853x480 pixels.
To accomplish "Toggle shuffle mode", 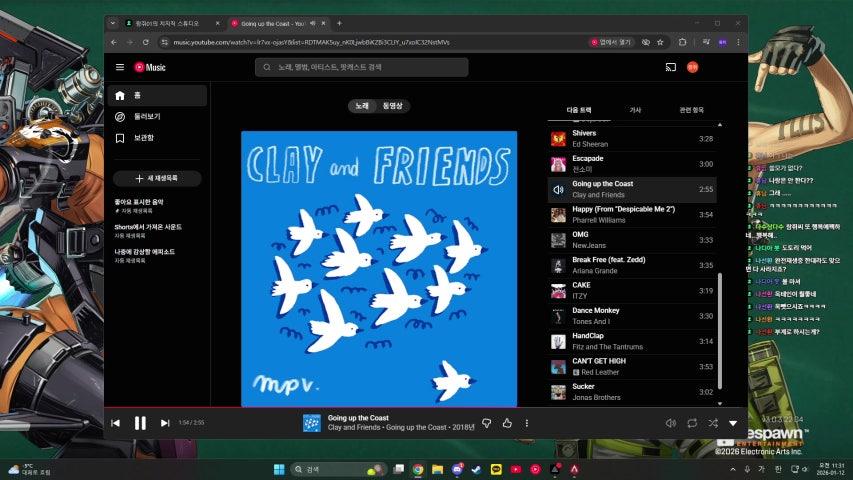I will click(713, 423).
